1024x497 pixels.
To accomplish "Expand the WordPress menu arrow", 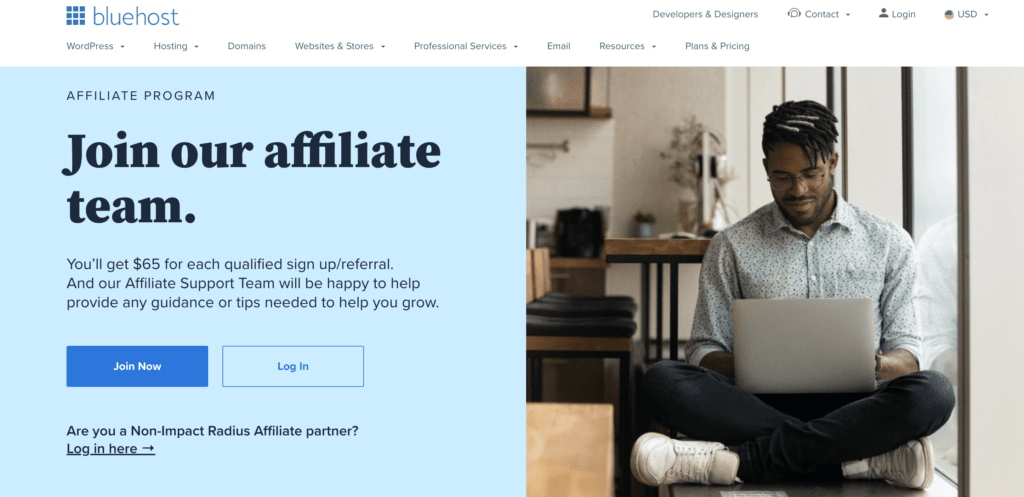I will click(x=123, y=47).
